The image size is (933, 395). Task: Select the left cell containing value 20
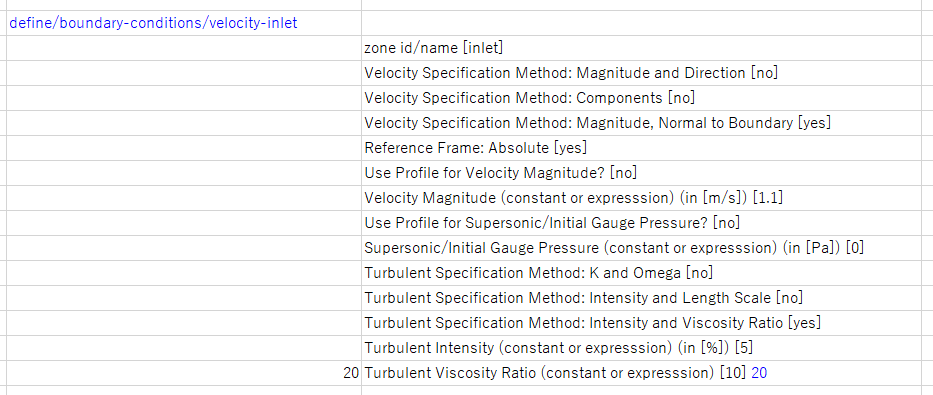pyautogui.click(x=184, y=373)
